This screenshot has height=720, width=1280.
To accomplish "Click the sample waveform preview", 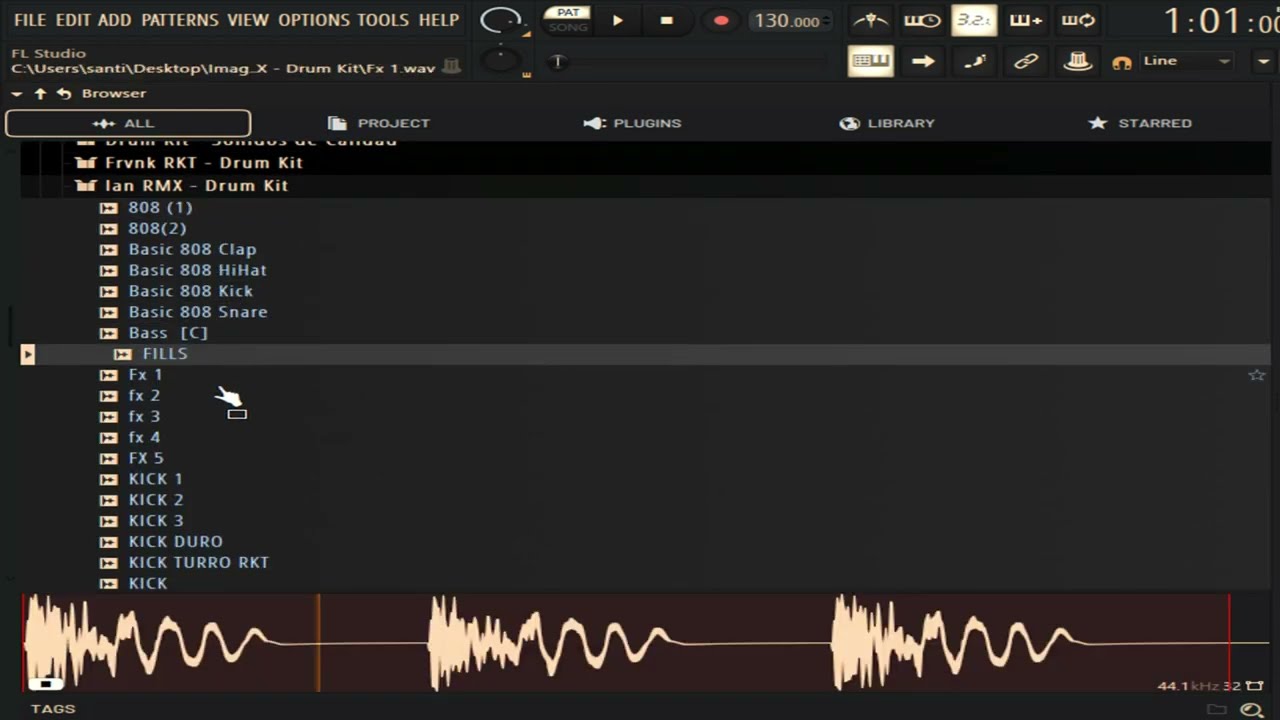I will [646, 643].
